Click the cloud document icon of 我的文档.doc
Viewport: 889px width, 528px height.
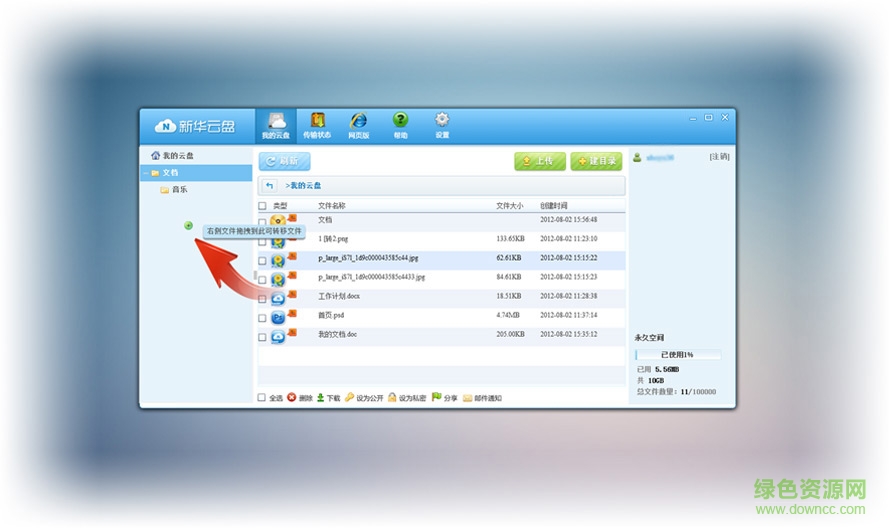click(x=278, y=337)
